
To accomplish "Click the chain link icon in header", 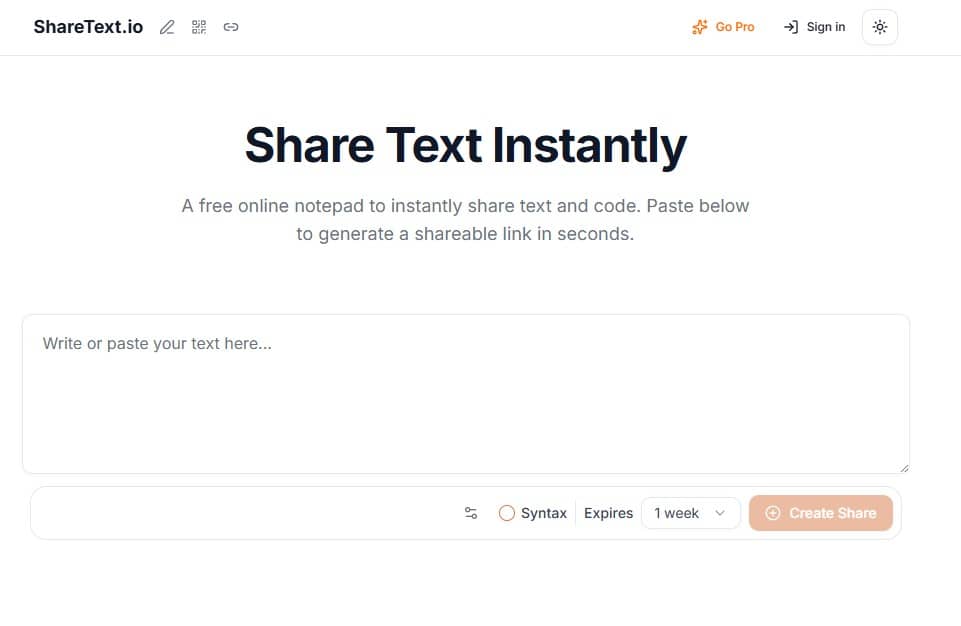I will (x=231, y=27).
